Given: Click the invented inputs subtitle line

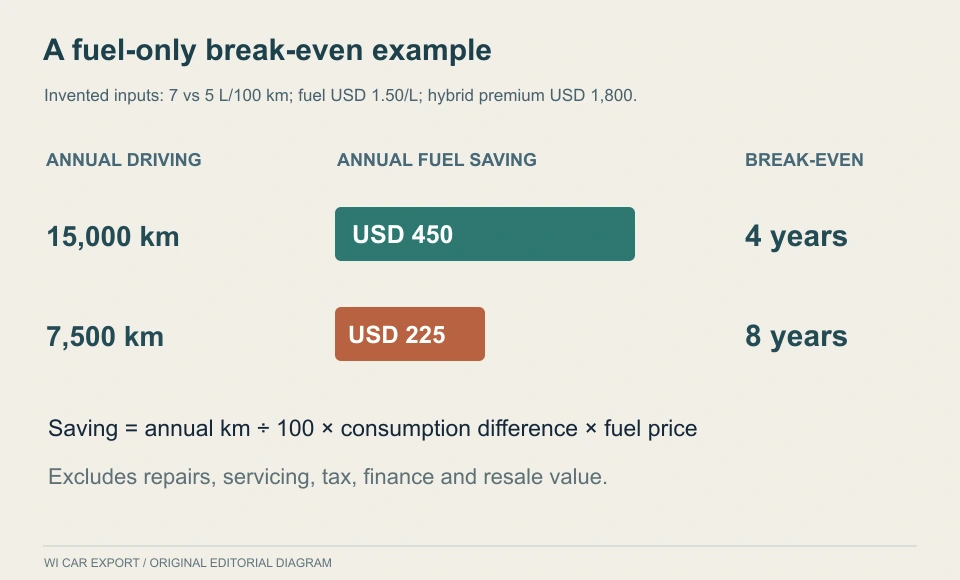Looking at the screenshot, I should 340,96.
